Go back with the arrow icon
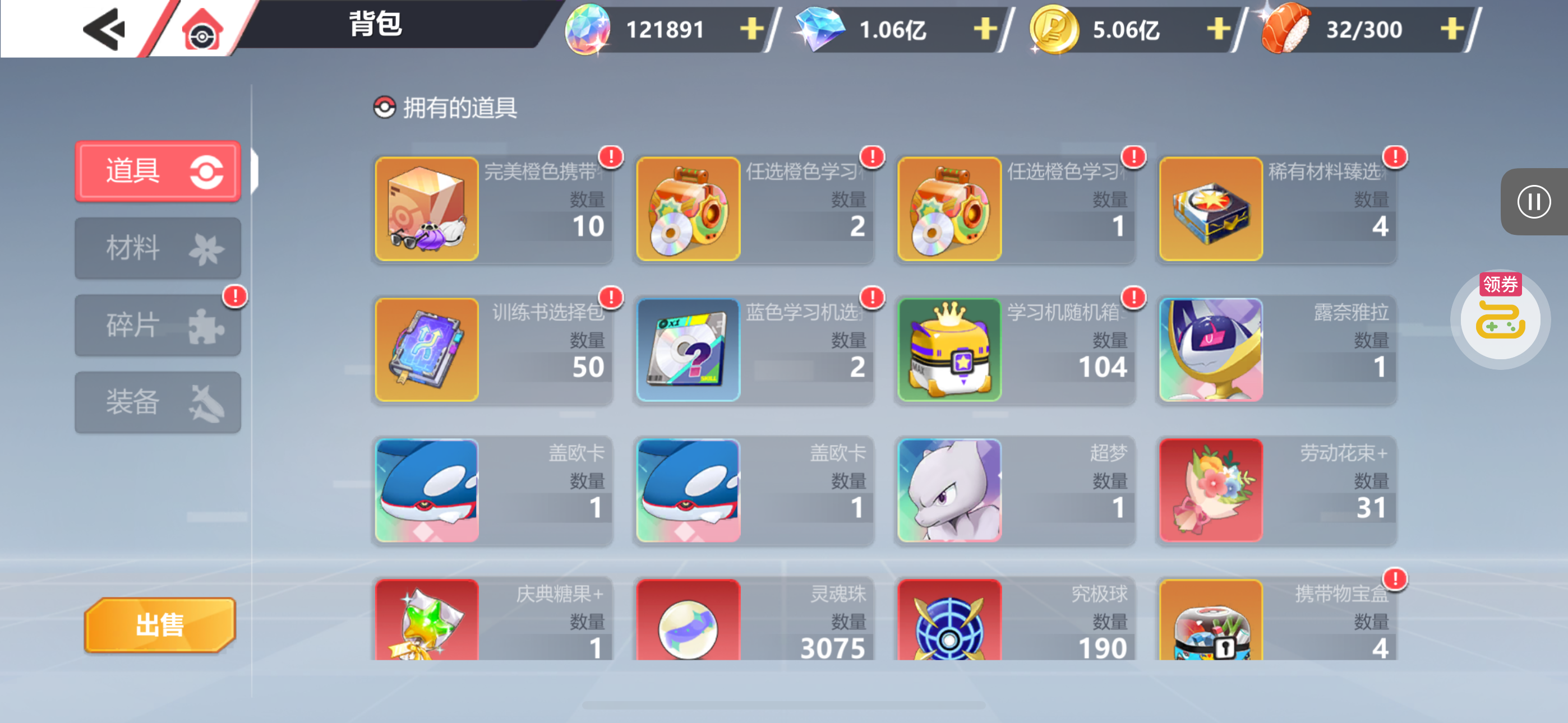Image resolution: width=1568 pixels, height=723 pixels. [x=104, y=29]
